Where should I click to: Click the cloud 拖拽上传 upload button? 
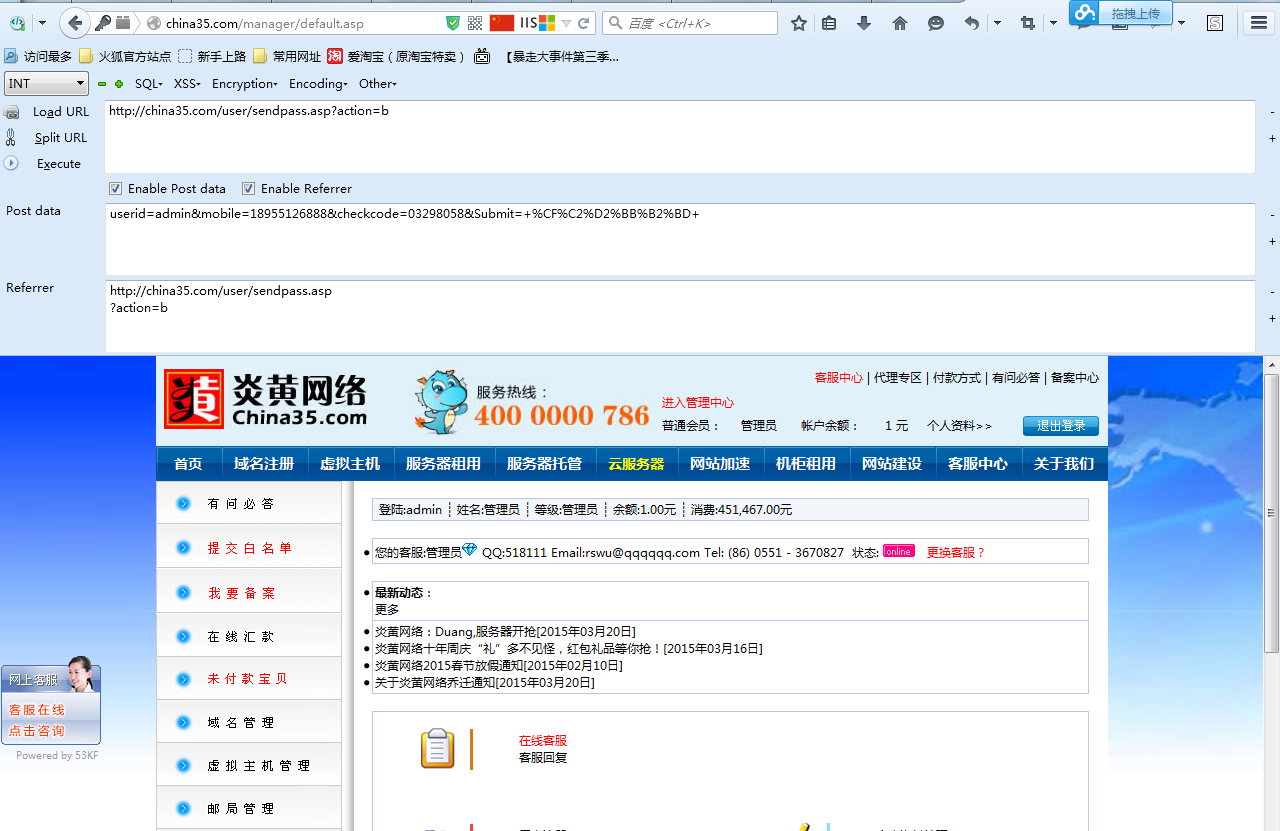tap(1120, 13)
